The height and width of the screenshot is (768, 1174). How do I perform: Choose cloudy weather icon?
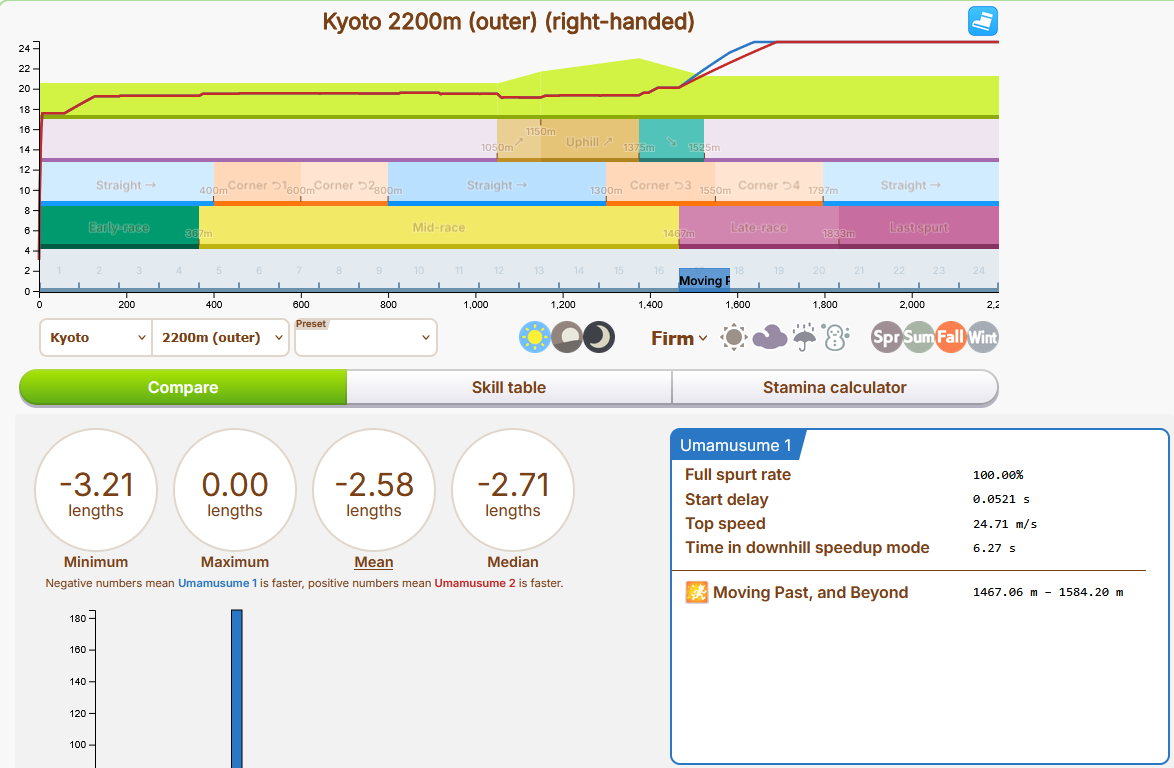769,338
